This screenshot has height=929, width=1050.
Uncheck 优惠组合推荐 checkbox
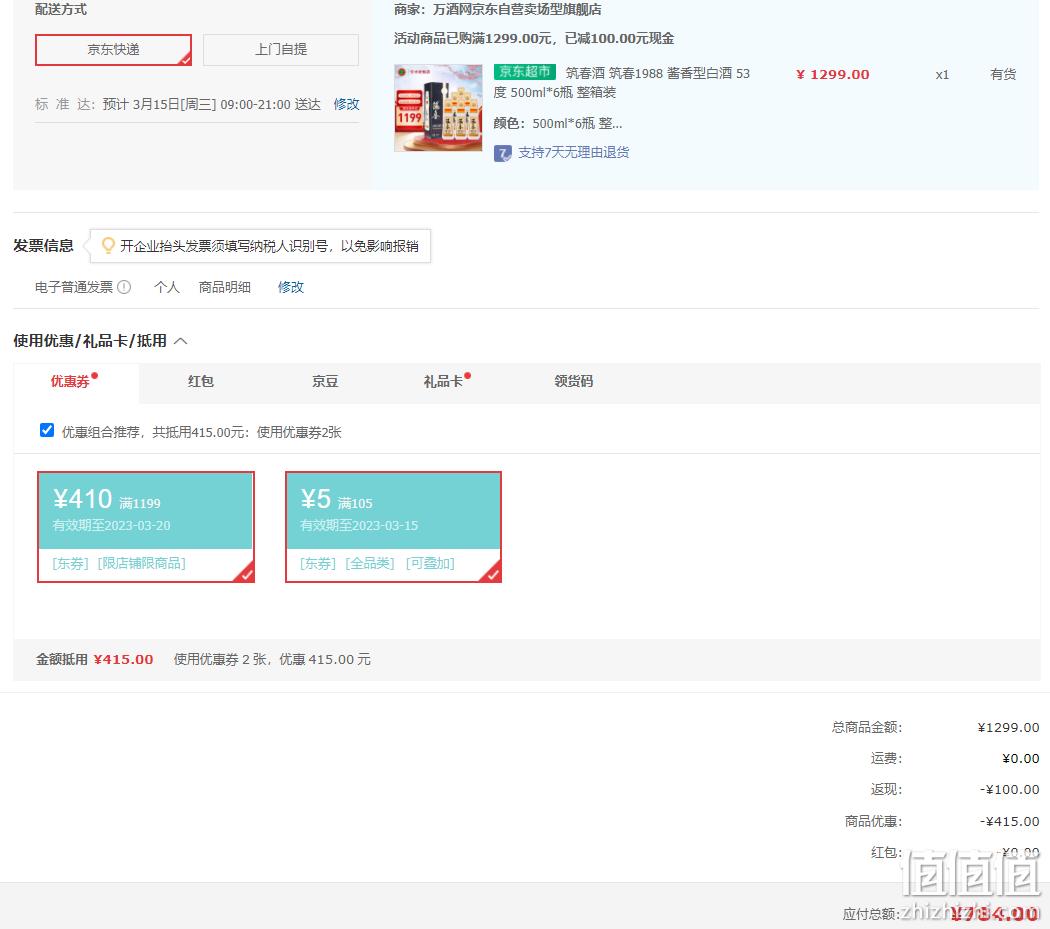point(47,430)
